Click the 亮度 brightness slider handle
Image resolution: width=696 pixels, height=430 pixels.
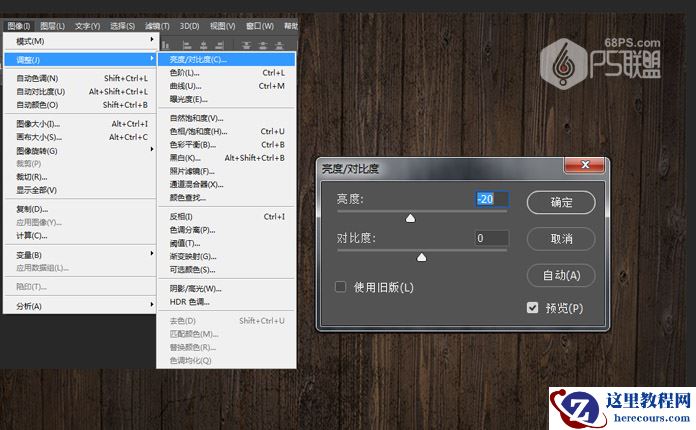411,218
